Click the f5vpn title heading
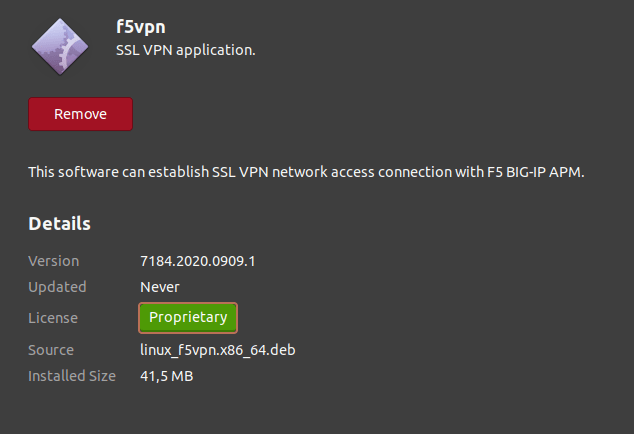Viewport: 634px width, 434px height. tap(140, 26)
